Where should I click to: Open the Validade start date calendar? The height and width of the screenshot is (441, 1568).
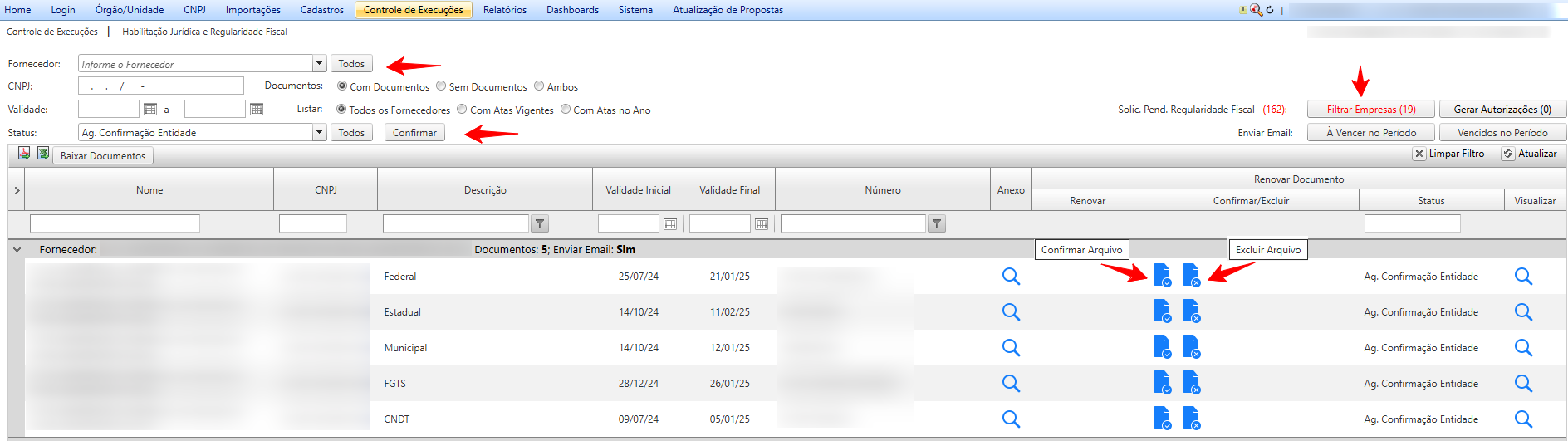[150, 110]
